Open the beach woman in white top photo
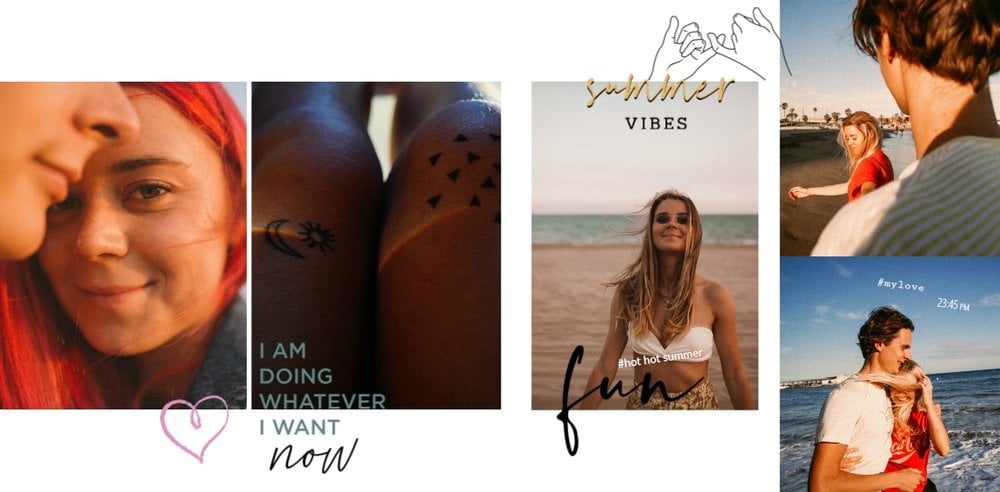The width and height of the screenshot is (1000, 492). pyautogui.click(x=645, y=246)
